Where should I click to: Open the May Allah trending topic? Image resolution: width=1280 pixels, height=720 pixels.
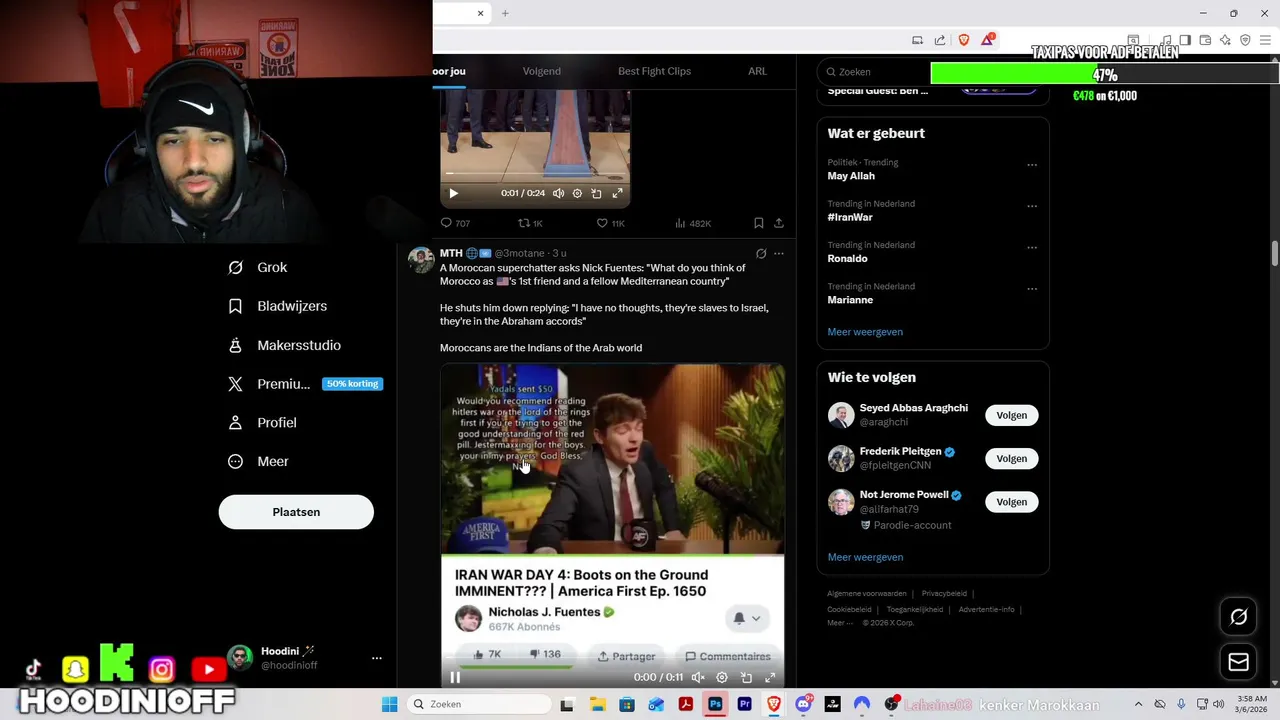pyautogui.click(x=851, y=176)
